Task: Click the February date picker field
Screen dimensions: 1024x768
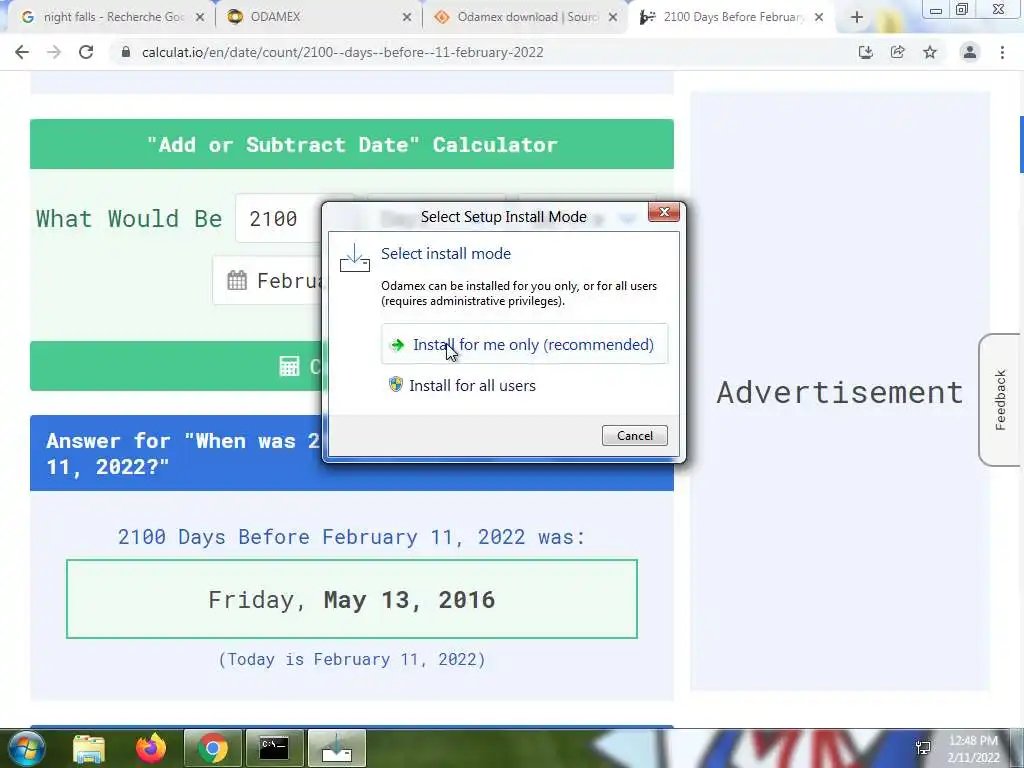Action: tap(268, 281)
